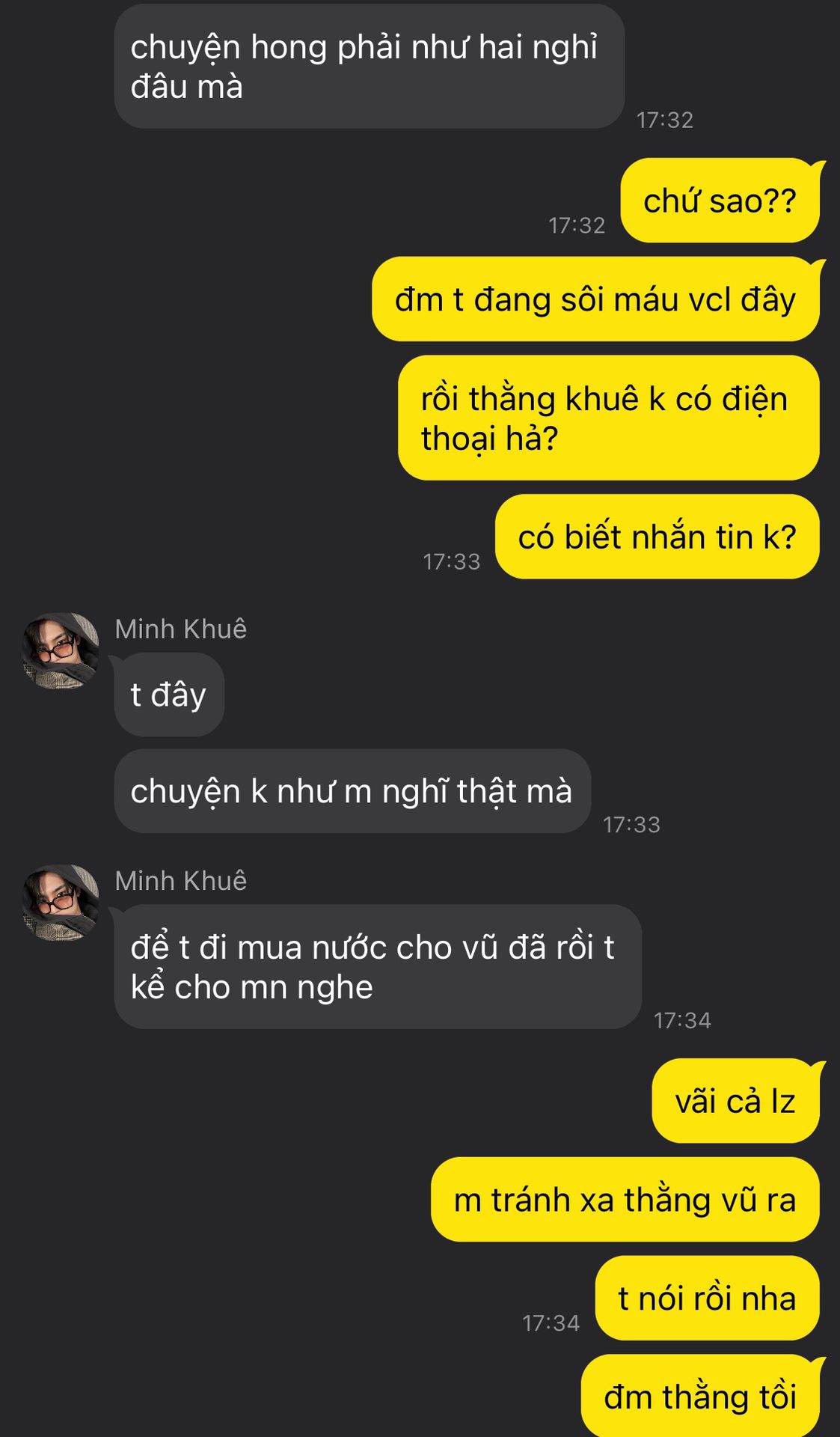Select the 'có biết nhắn tin k?' bubble

pos(657,537)
